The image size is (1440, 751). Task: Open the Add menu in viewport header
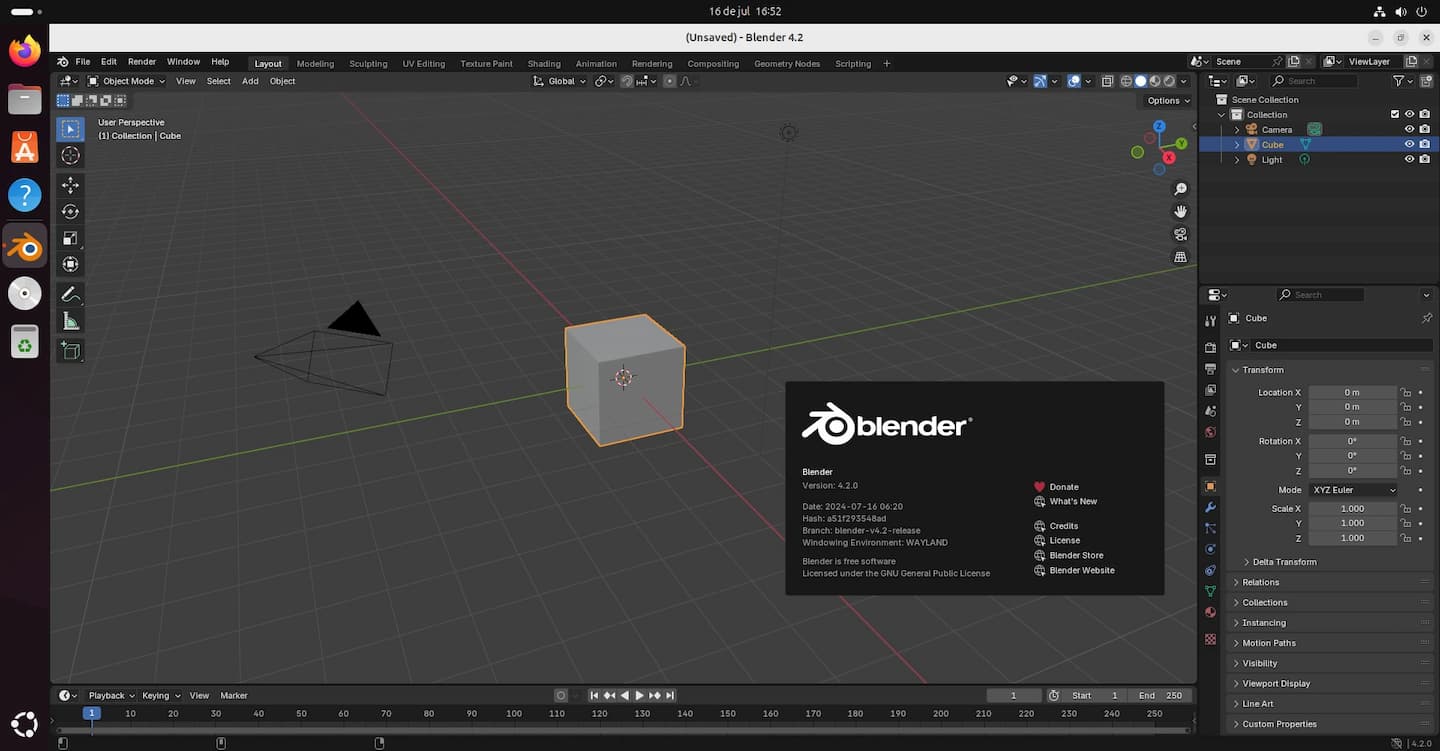[x=250, y=81]
